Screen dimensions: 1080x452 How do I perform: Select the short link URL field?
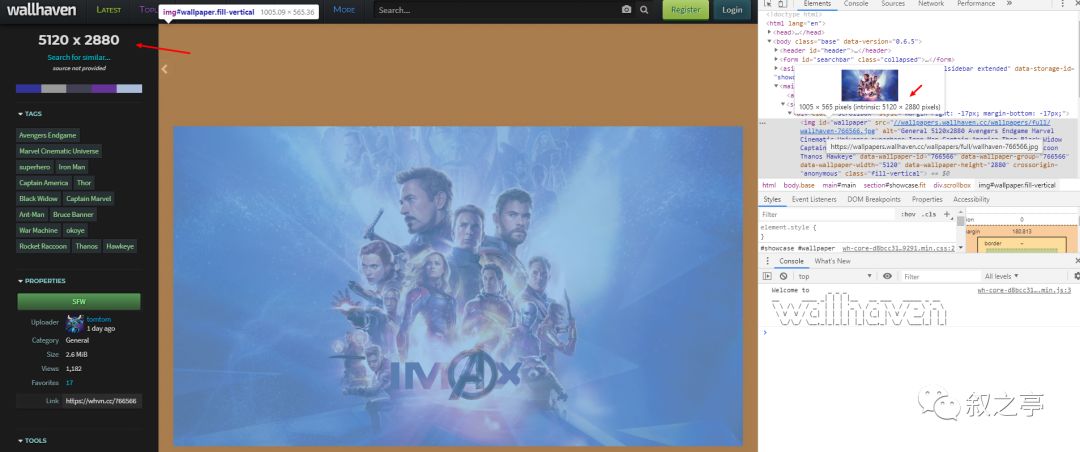pyautogui.click(x=102, y=400)
